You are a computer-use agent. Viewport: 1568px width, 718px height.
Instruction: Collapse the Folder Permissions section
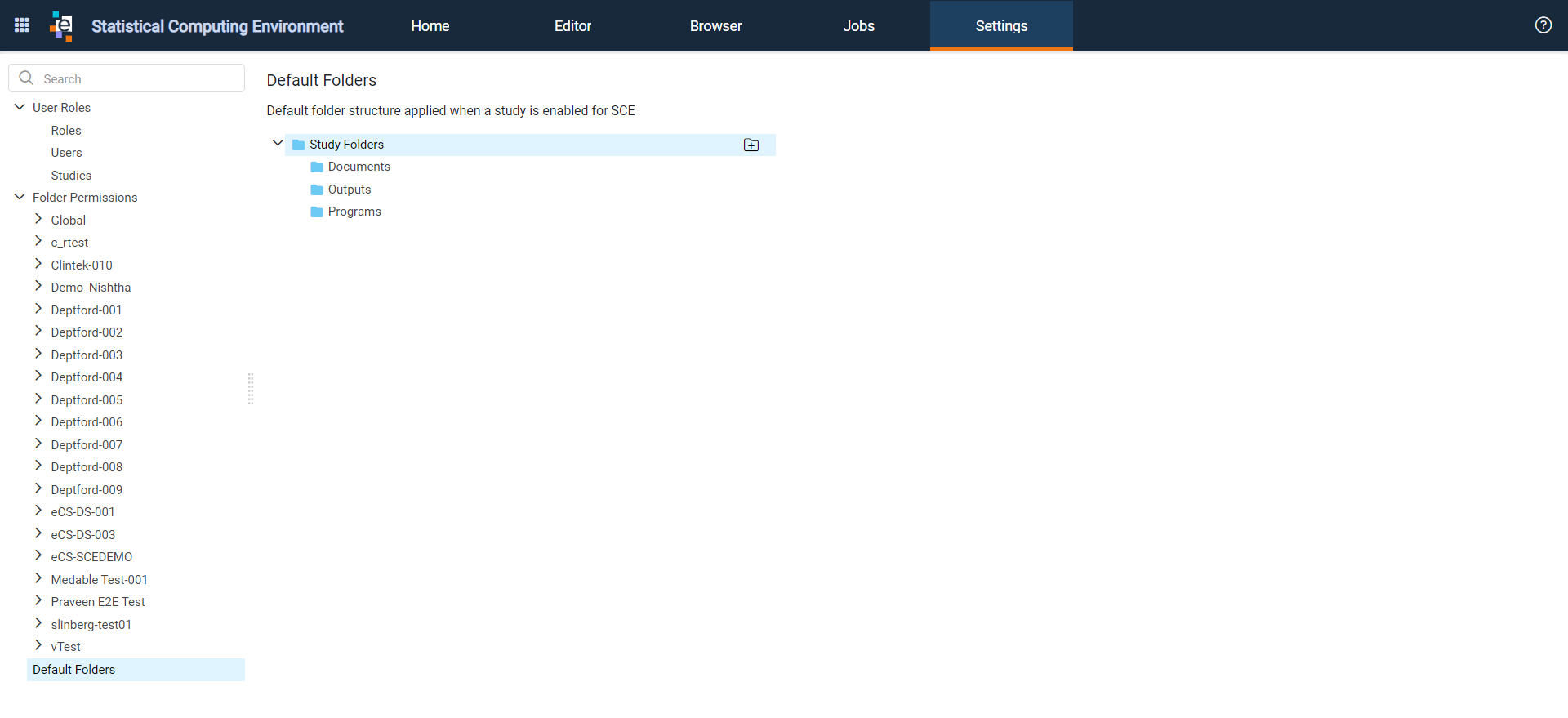pyautogui.click(x=20, y=197)
